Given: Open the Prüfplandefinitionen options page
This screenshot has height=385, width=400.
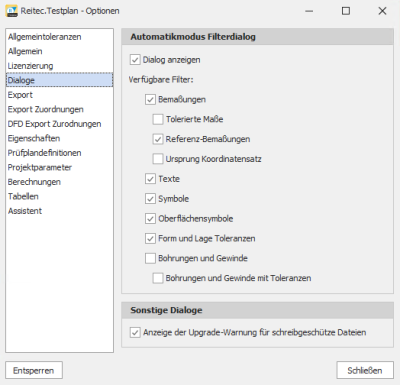Looking at the screenshot, I should pos(59,153).
